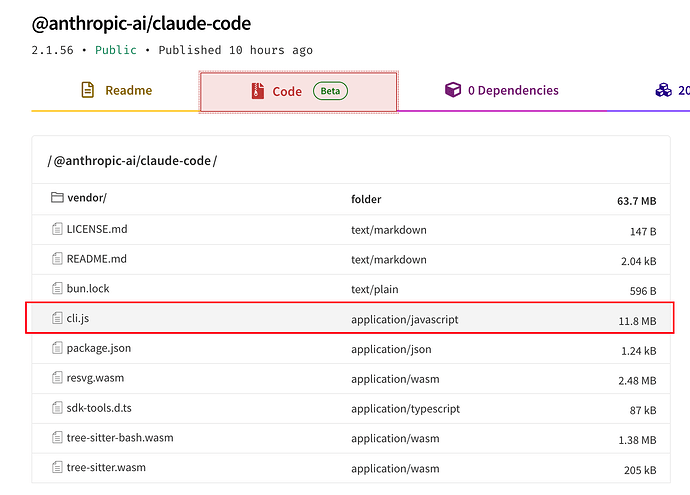Click application/typescript type of sdk-tools.d.ts
This screenshot has height=495, width=690.
tap(405, 409)
